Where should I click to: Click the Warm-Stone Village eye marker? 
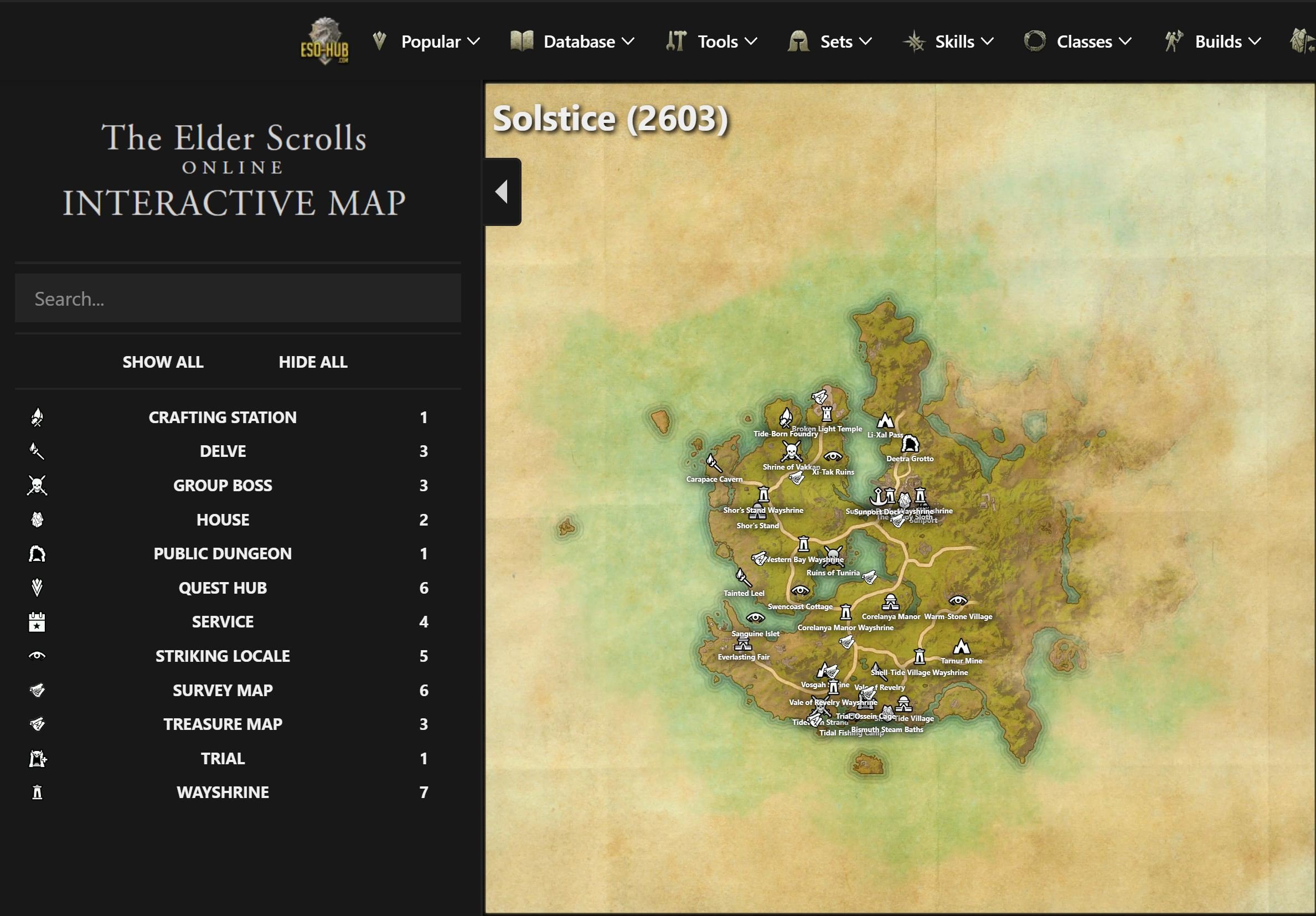(x=958, y=601)
